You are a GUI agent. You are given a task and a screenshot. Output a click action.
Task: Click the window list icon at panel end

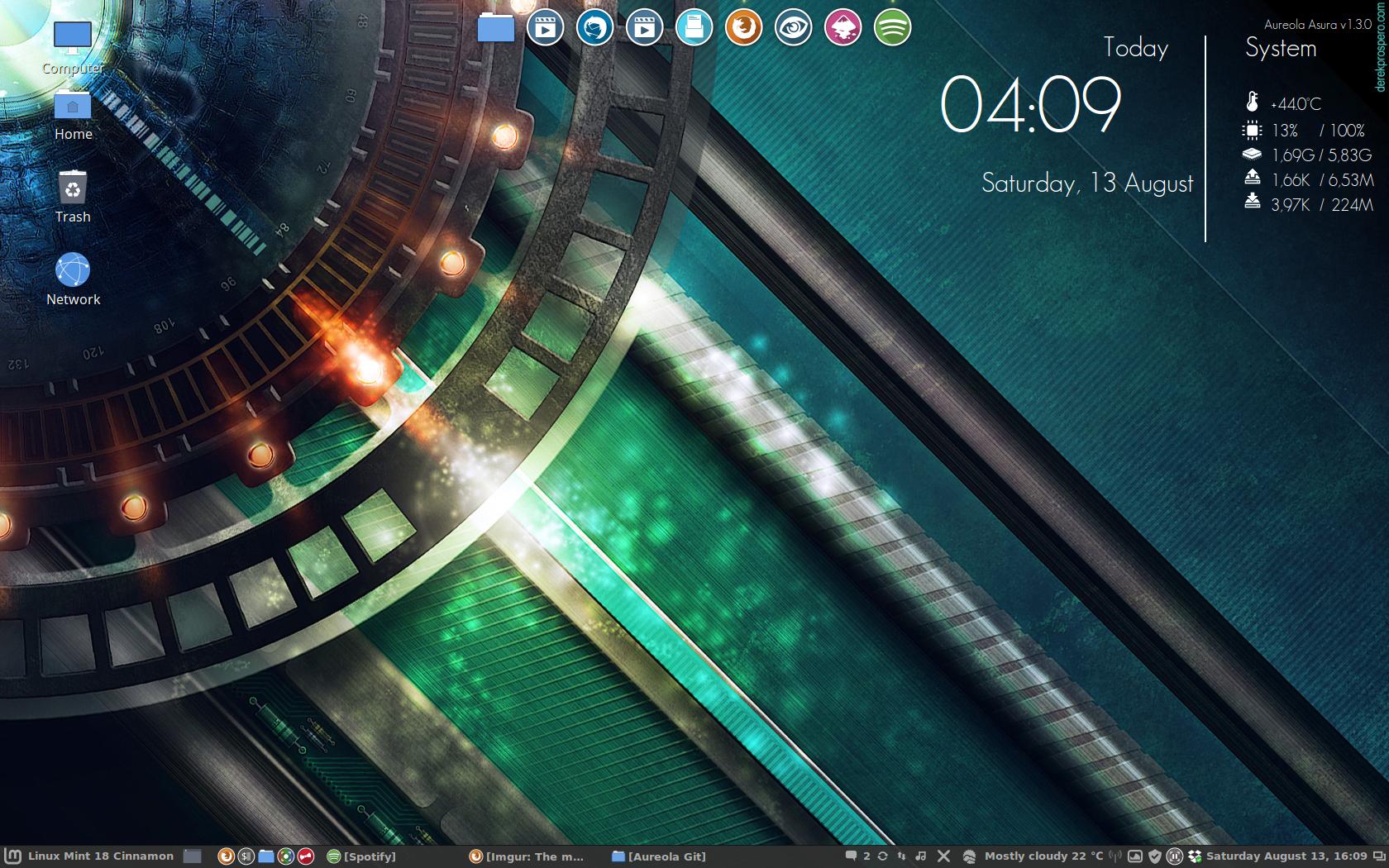coord(1378,856)
